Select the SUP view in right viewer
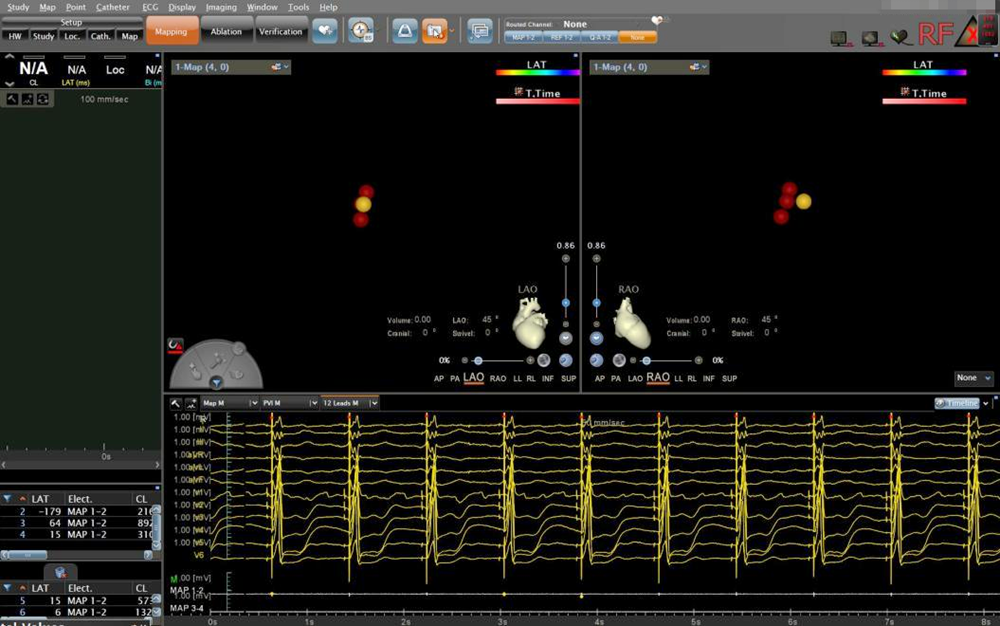Viewport: 1000px width, 626px height. click(729, 379)
